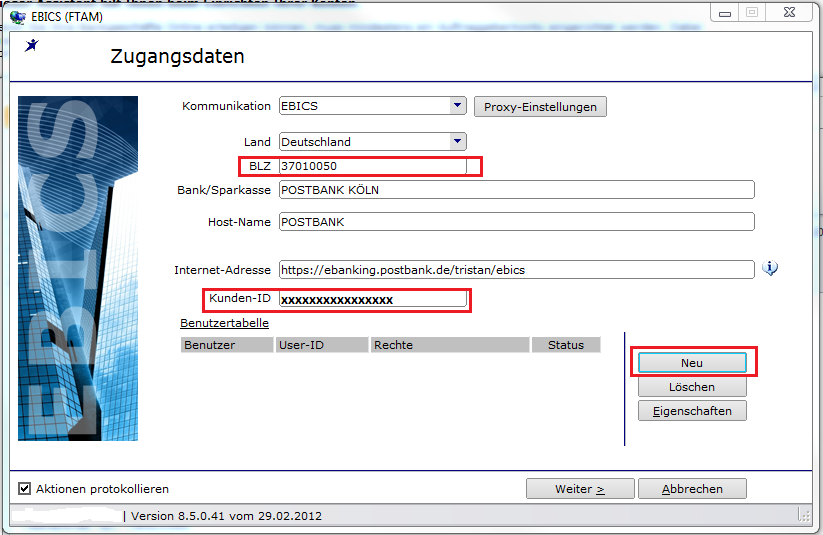Click the EBICS globe icon in title bar
The width and height of the screenshot is (823, 535).
18,17
